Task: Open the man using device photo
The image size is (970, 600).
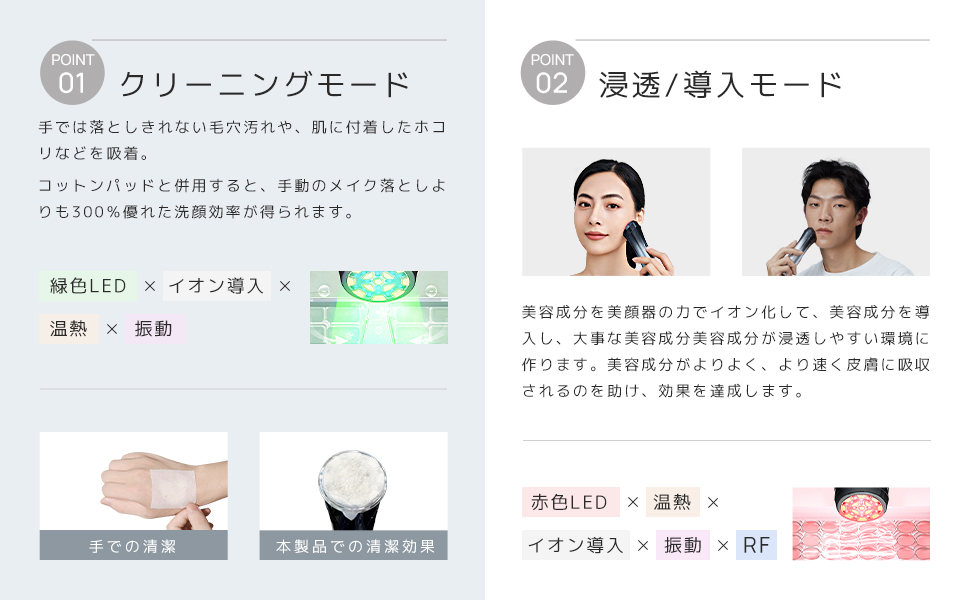Action: pyautogui.click(x=836, y=212)
